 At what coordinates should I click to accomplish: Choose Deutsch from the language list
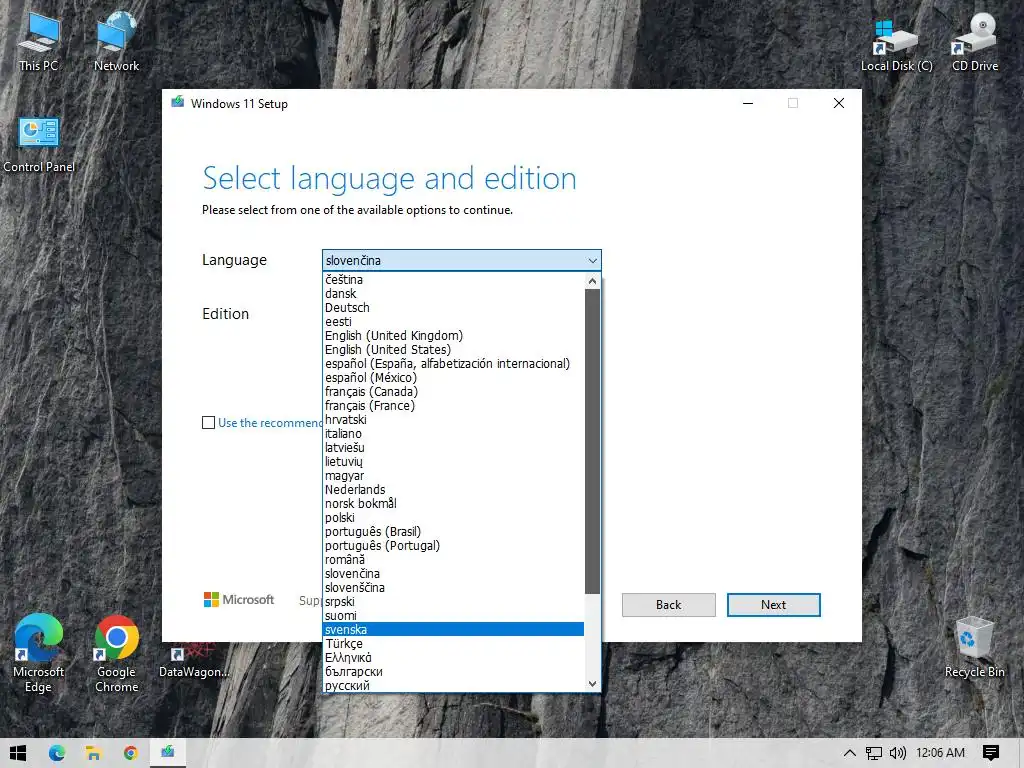(x=454, y=308)
